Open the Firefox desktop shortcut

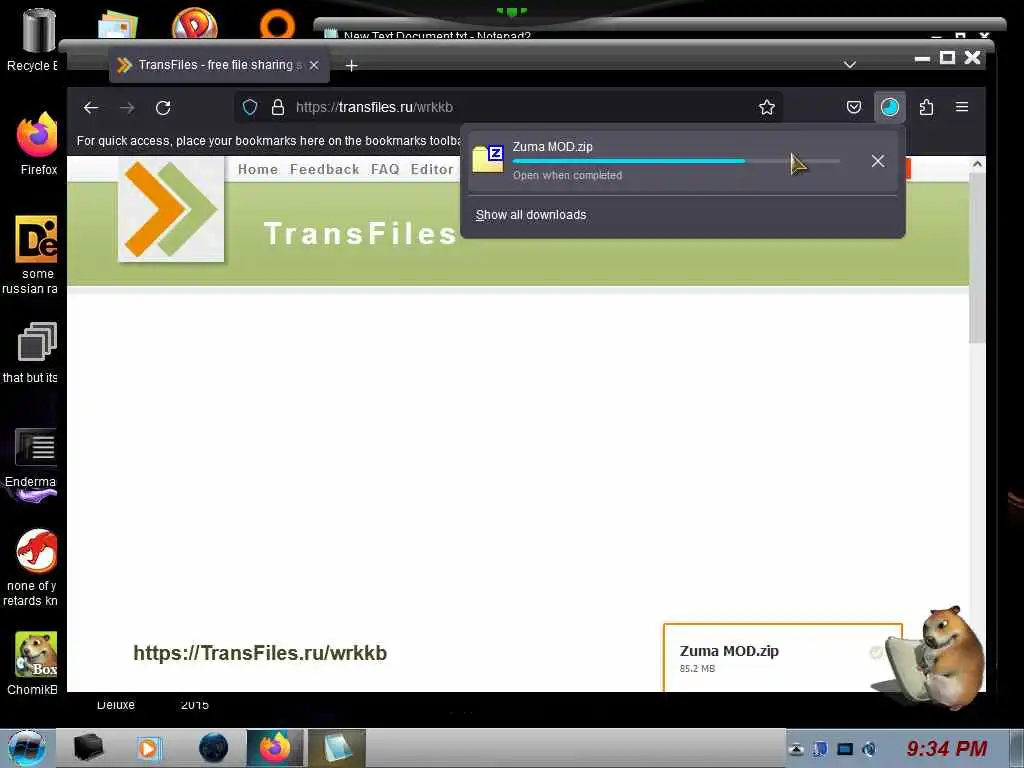tap(37, 144)
